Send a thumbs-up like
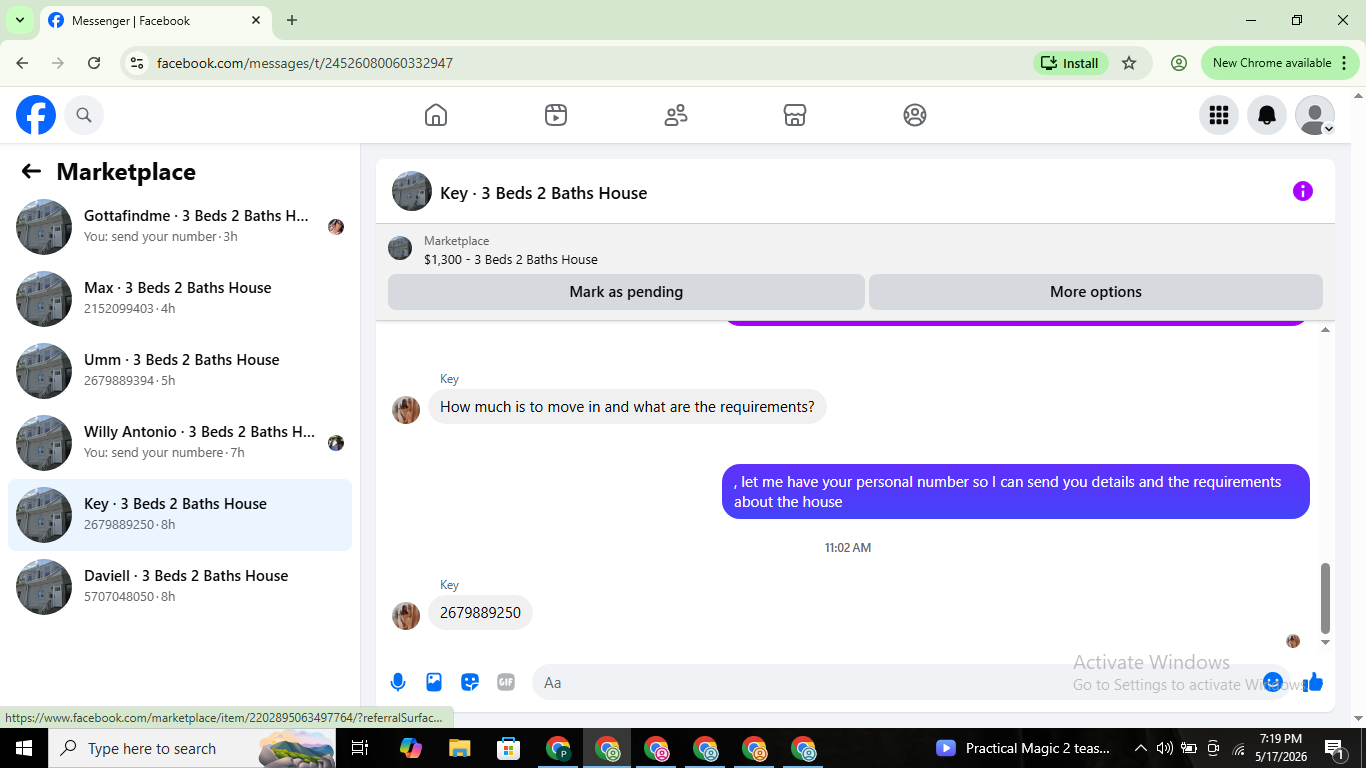 1313,682
